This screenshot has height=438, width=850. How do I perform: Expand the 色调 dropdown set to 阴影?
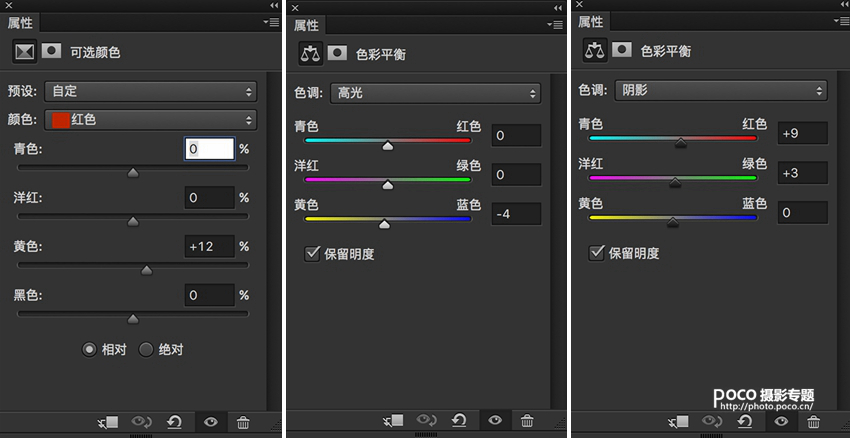click(x=720, y=90)
